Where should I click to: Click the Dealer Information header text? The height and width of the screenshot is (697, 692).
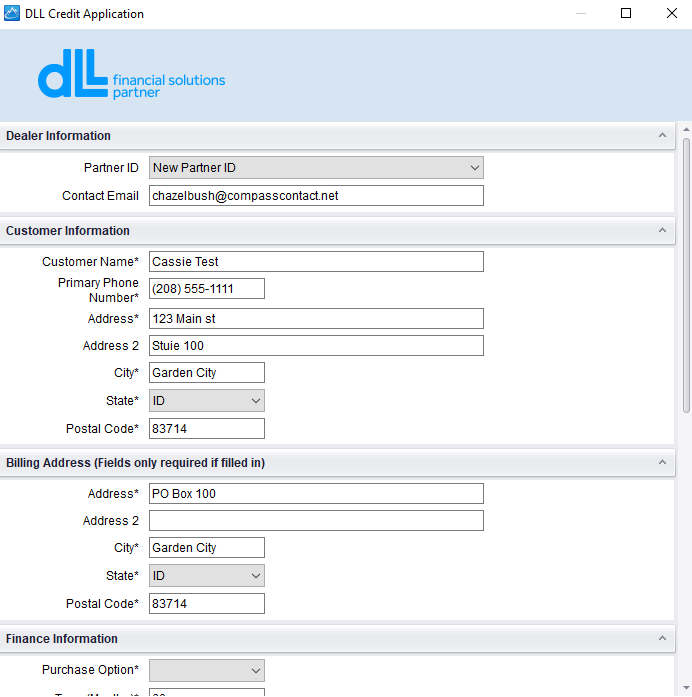tap(58, 136)
